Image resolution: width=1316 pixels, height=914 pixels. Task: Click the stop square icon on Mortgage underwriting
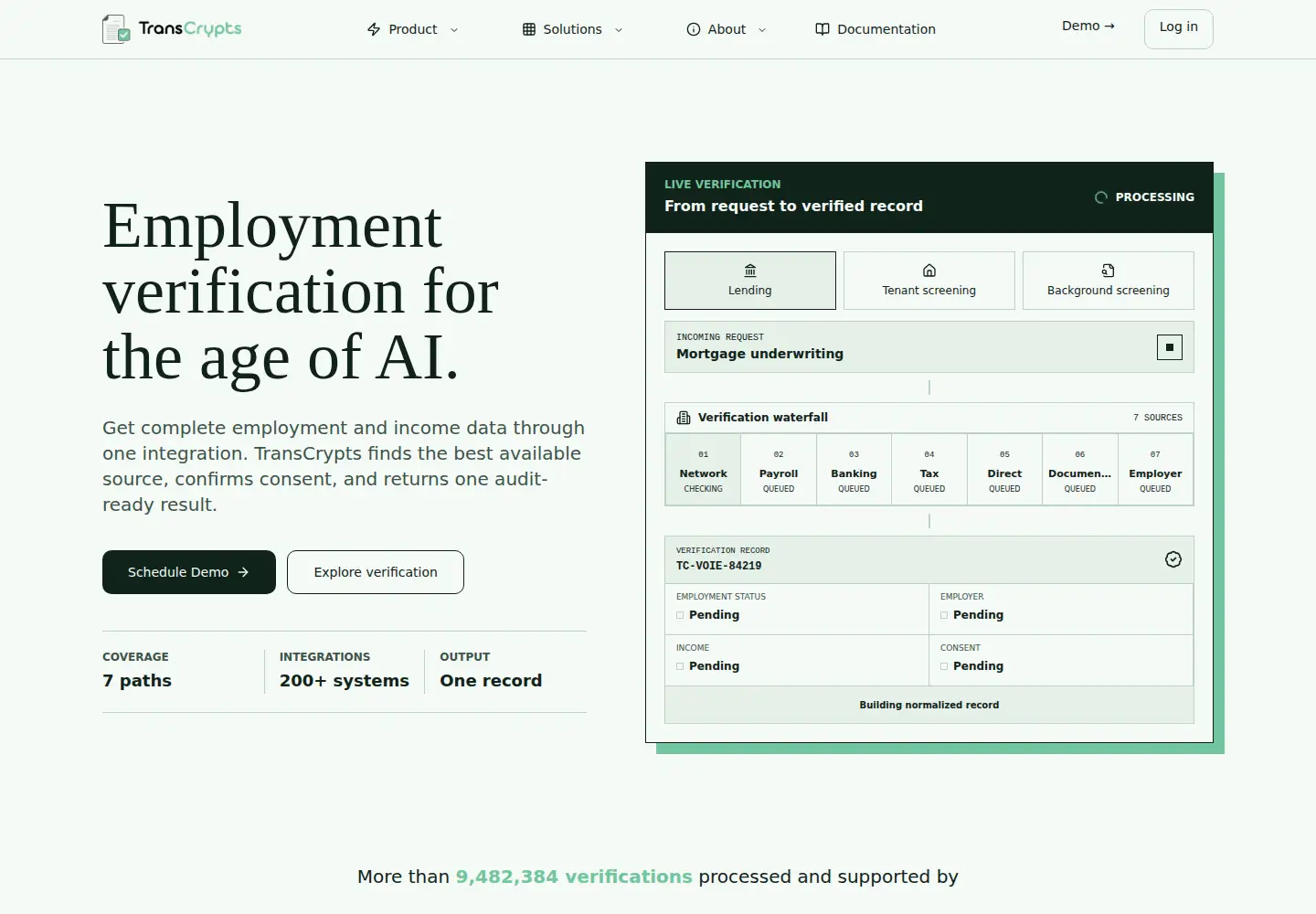pos(1170,347)
